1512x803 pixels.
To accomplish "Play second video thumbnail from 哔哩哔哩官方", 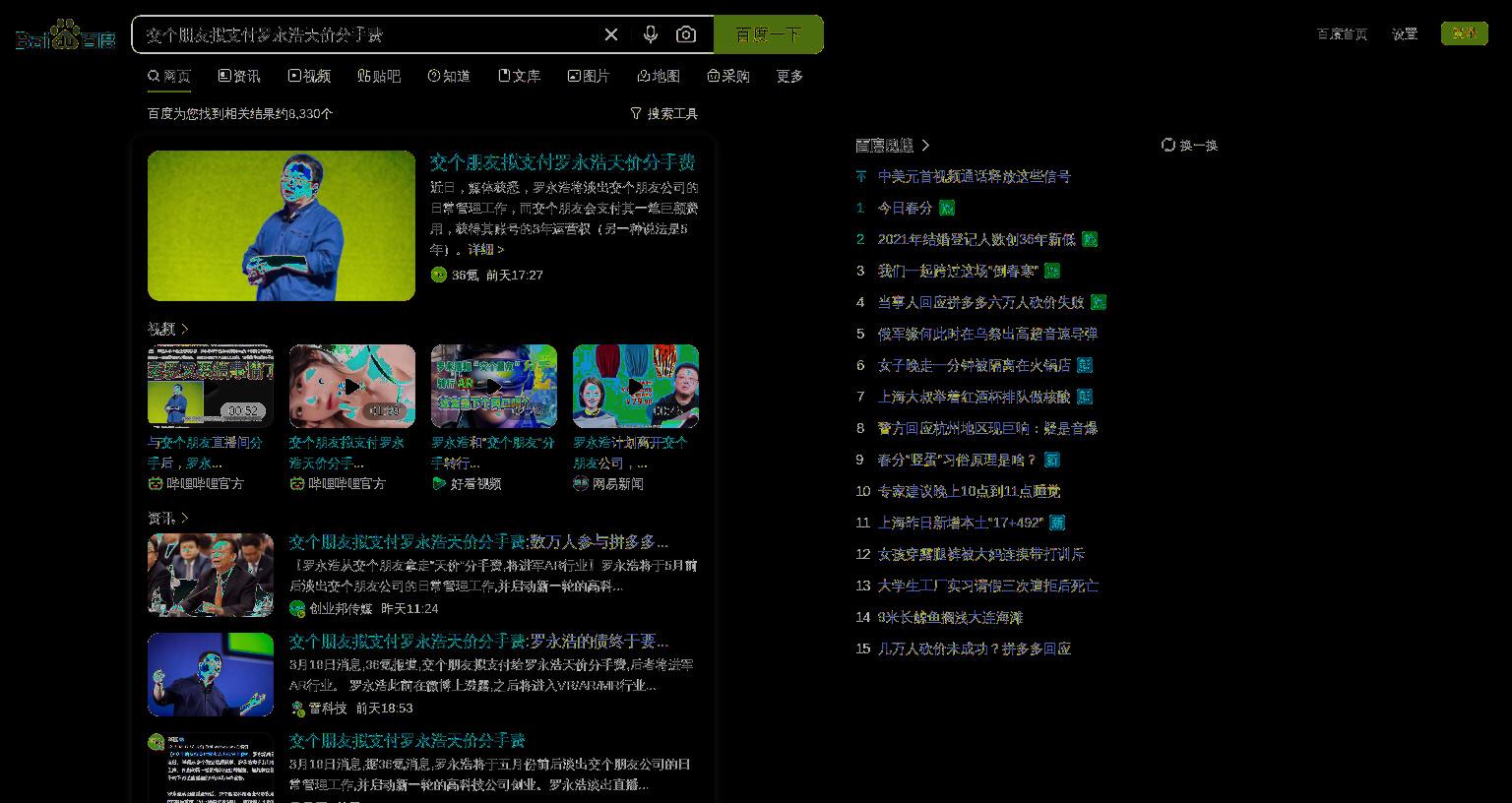I will click(352, 386).
